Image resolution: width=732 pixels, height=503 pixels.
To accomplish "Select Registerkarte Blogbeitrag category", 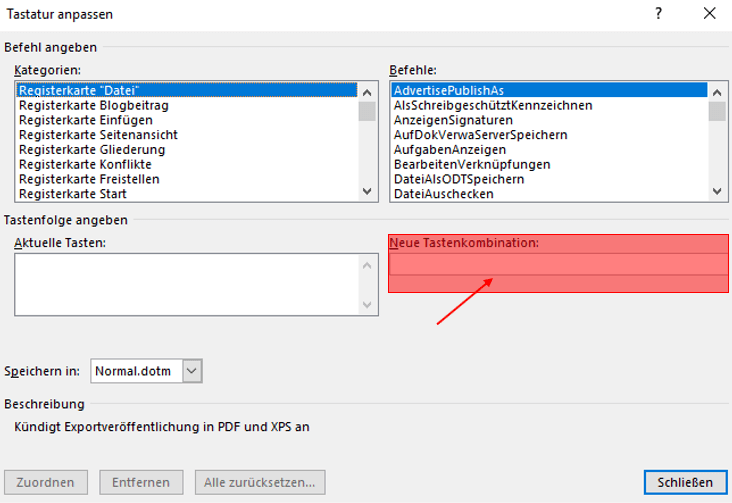I will coord(94,105).
